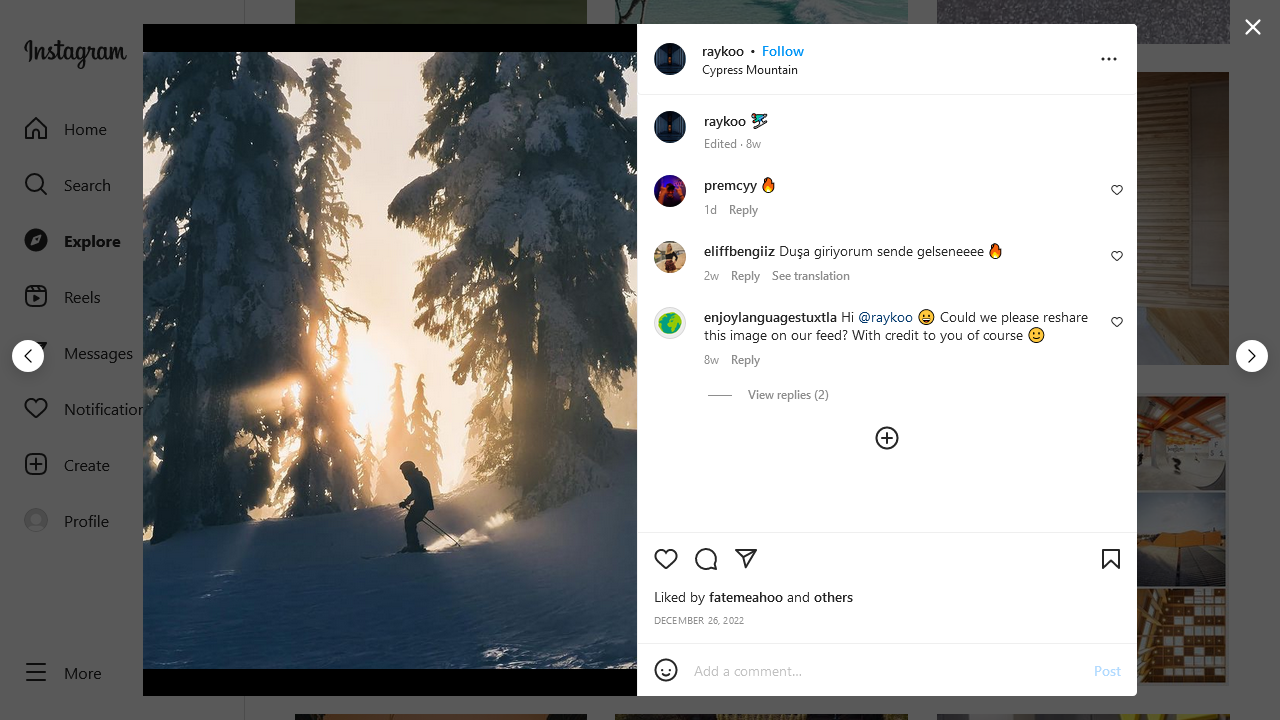This screenshot has width=1280, height=720.
Task: Load more comments with plus circle
Action: [887, 438]
